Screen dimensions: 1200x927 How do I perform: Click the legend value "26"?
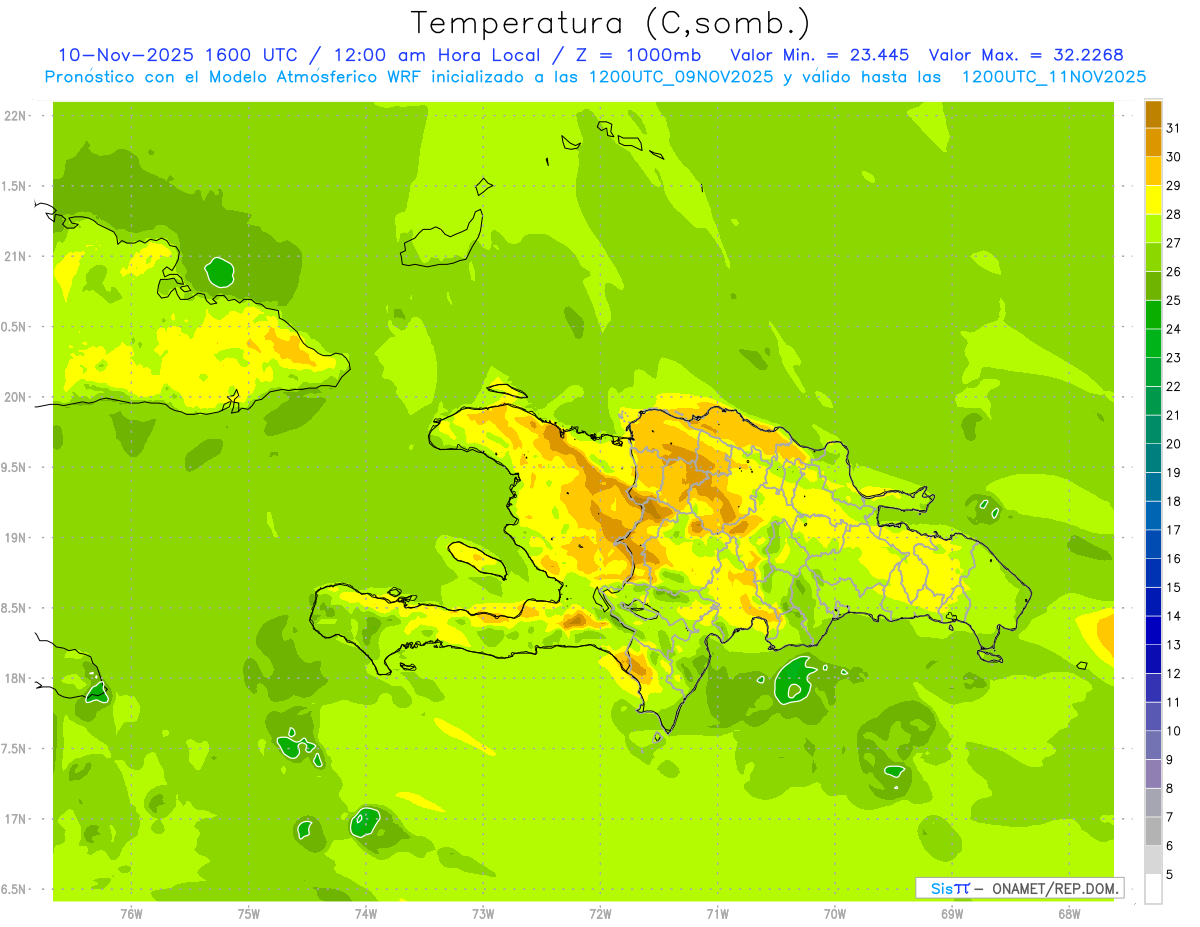point(1174,271)
